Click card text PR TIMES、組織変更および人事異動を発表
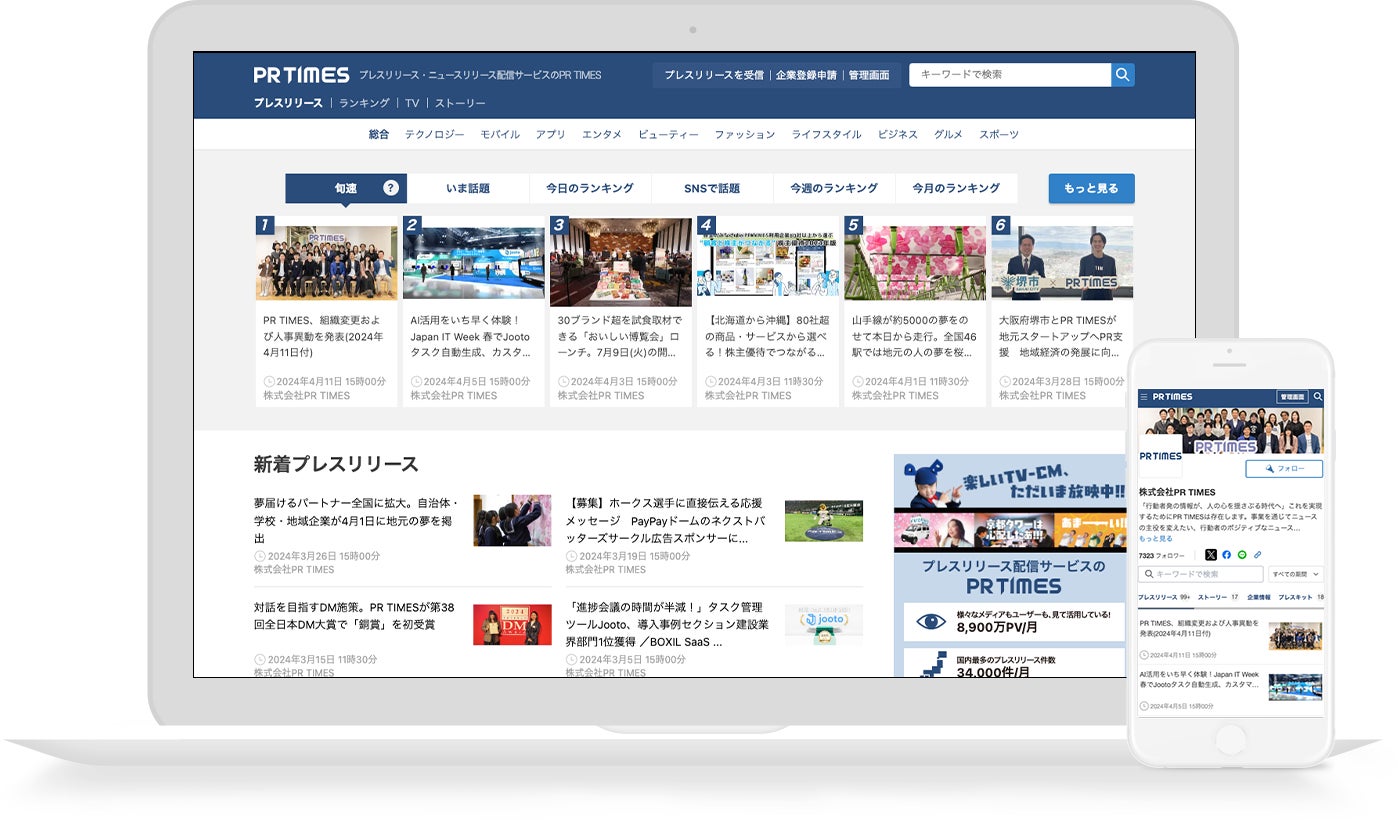1398x820 pixels. coord(324,337)
